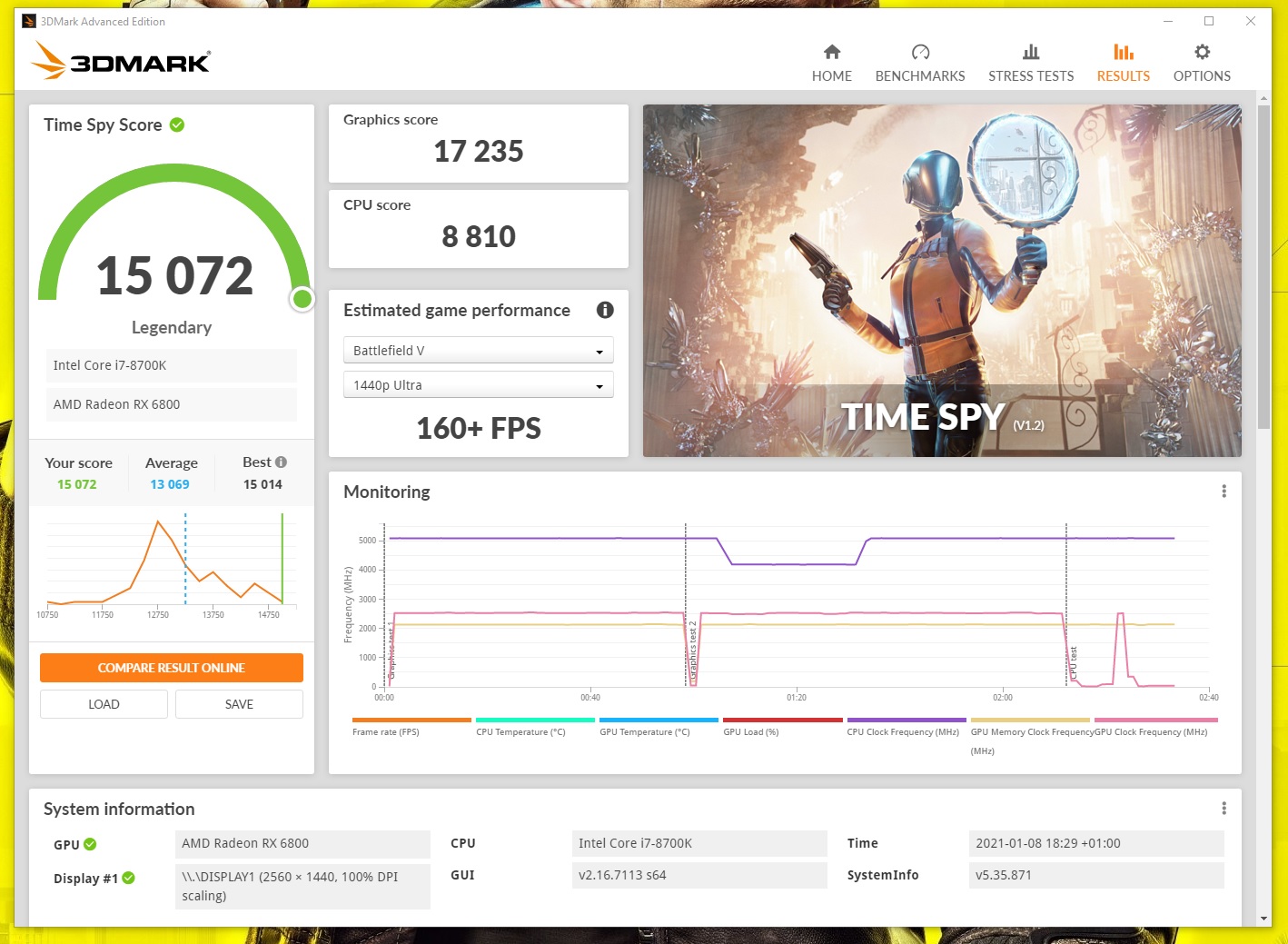
Task: Click the 3DMark title bar app icon
Action: [28, 21]
